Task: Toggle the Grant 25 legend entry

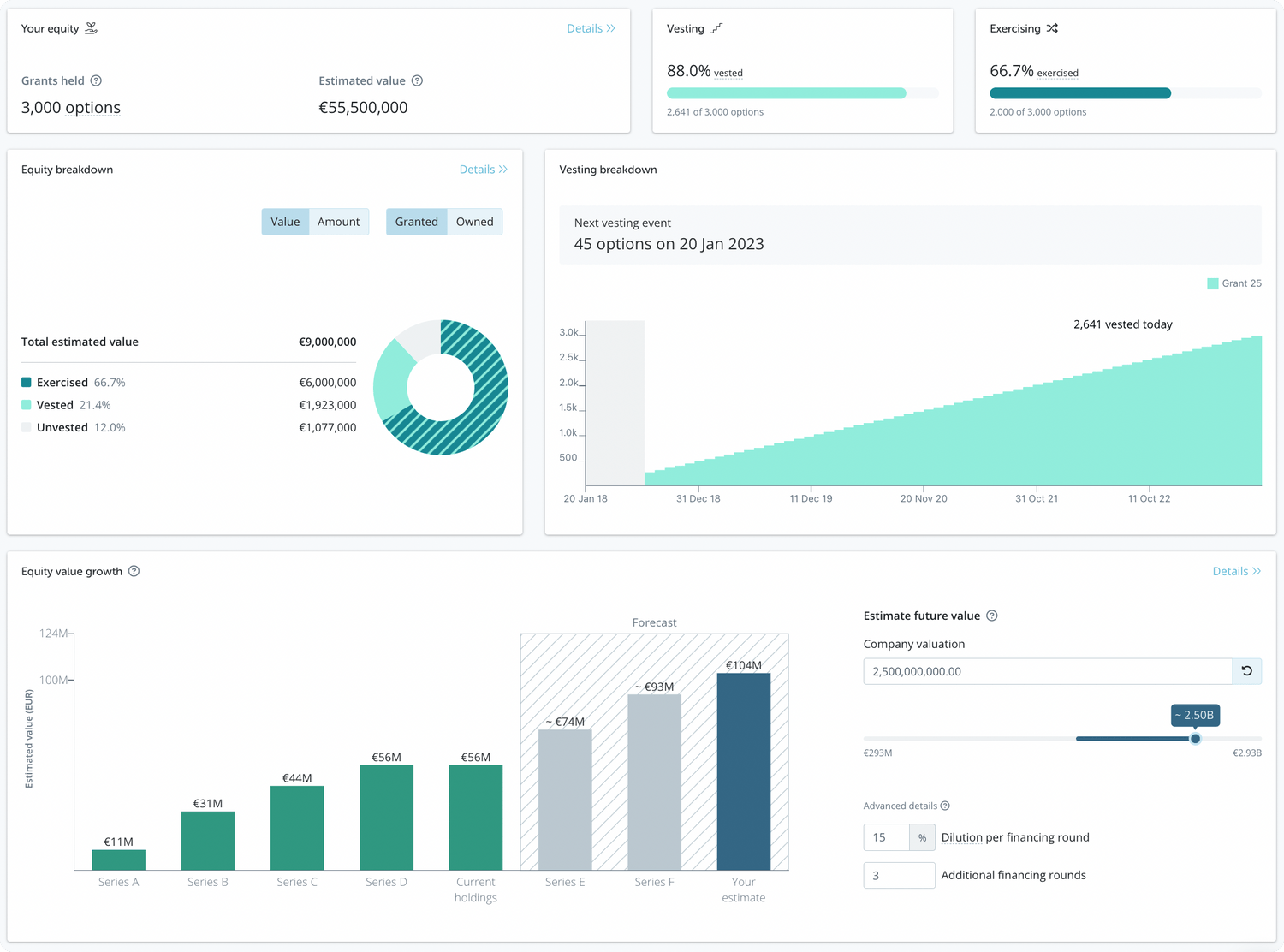Action: coord(1233,283)
